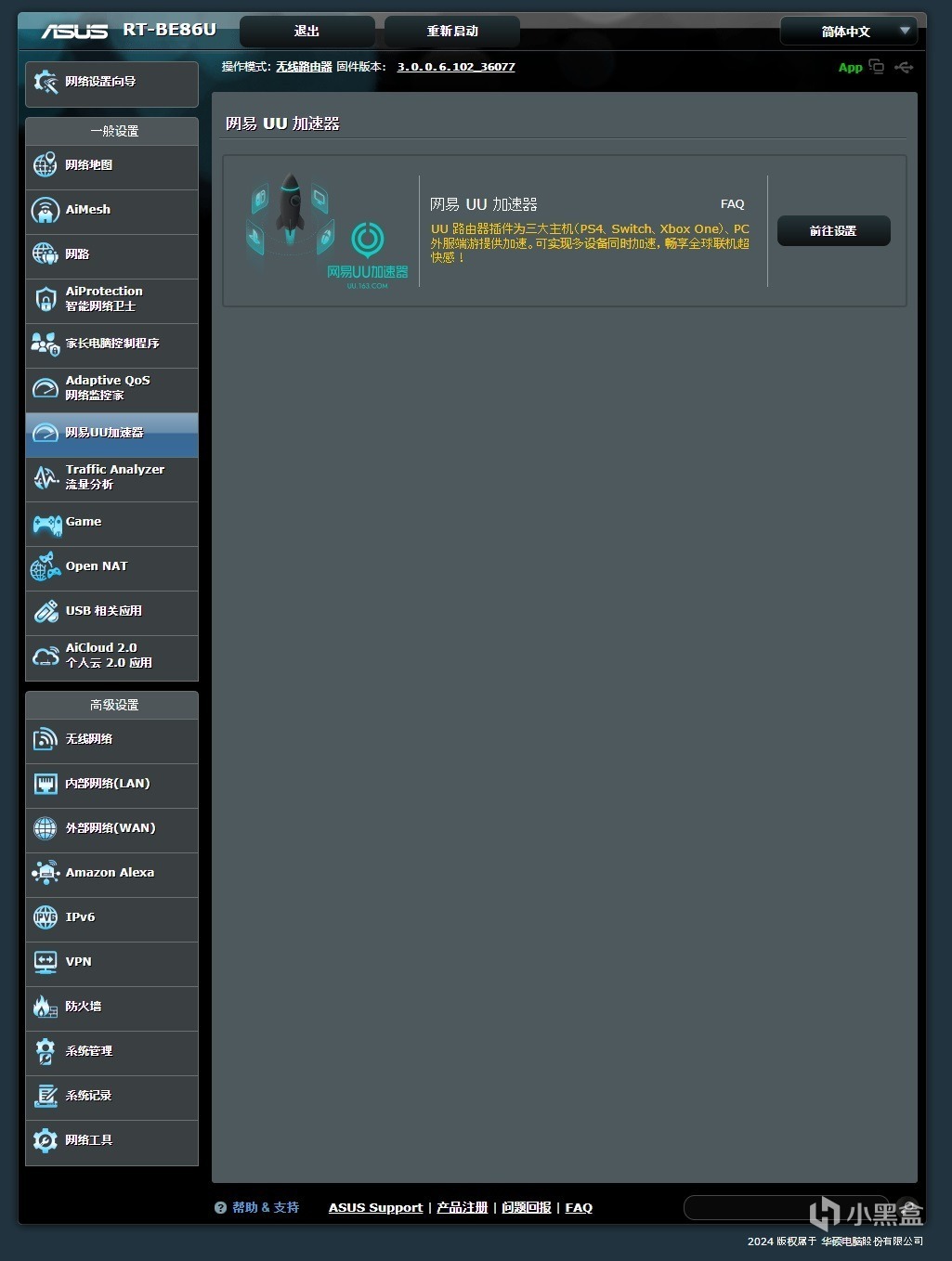Click the NetEase UU accelerator logo image
The image size is (952, 1261).
click(x=326, y=231)
